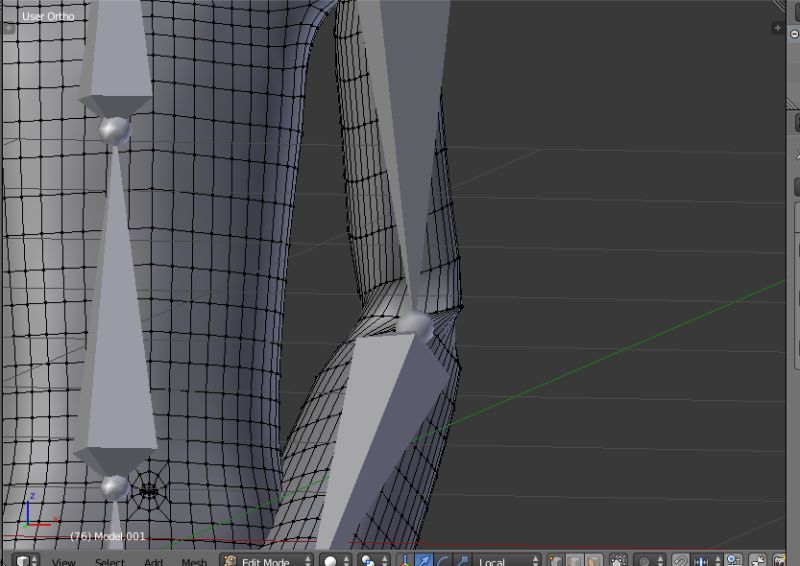Click the '(76) Model.001' object label
The image size is (800, 566).
pos(108,536)
